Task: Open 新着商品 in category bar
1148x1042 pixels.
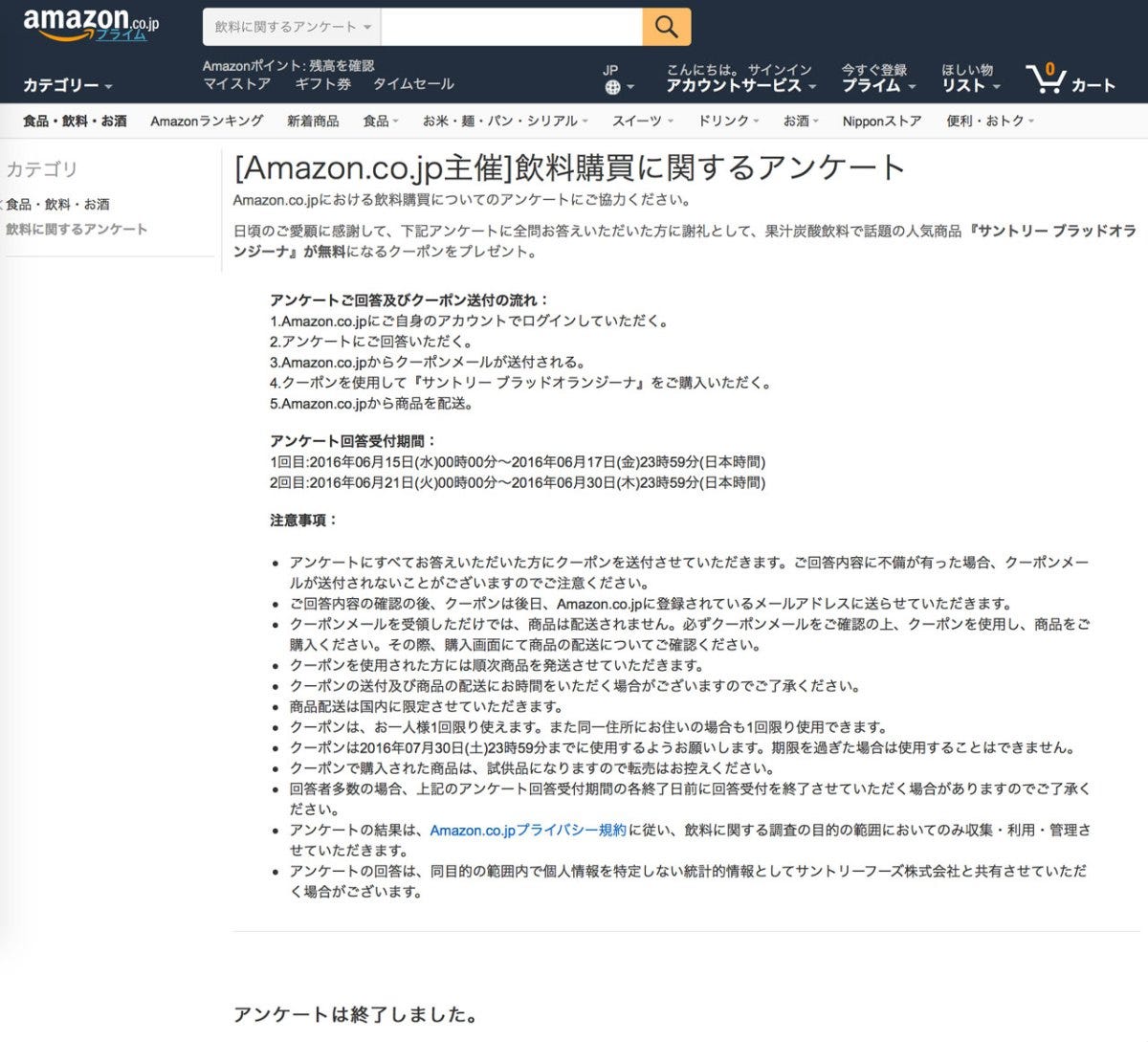Action: [x=313, y=121]
